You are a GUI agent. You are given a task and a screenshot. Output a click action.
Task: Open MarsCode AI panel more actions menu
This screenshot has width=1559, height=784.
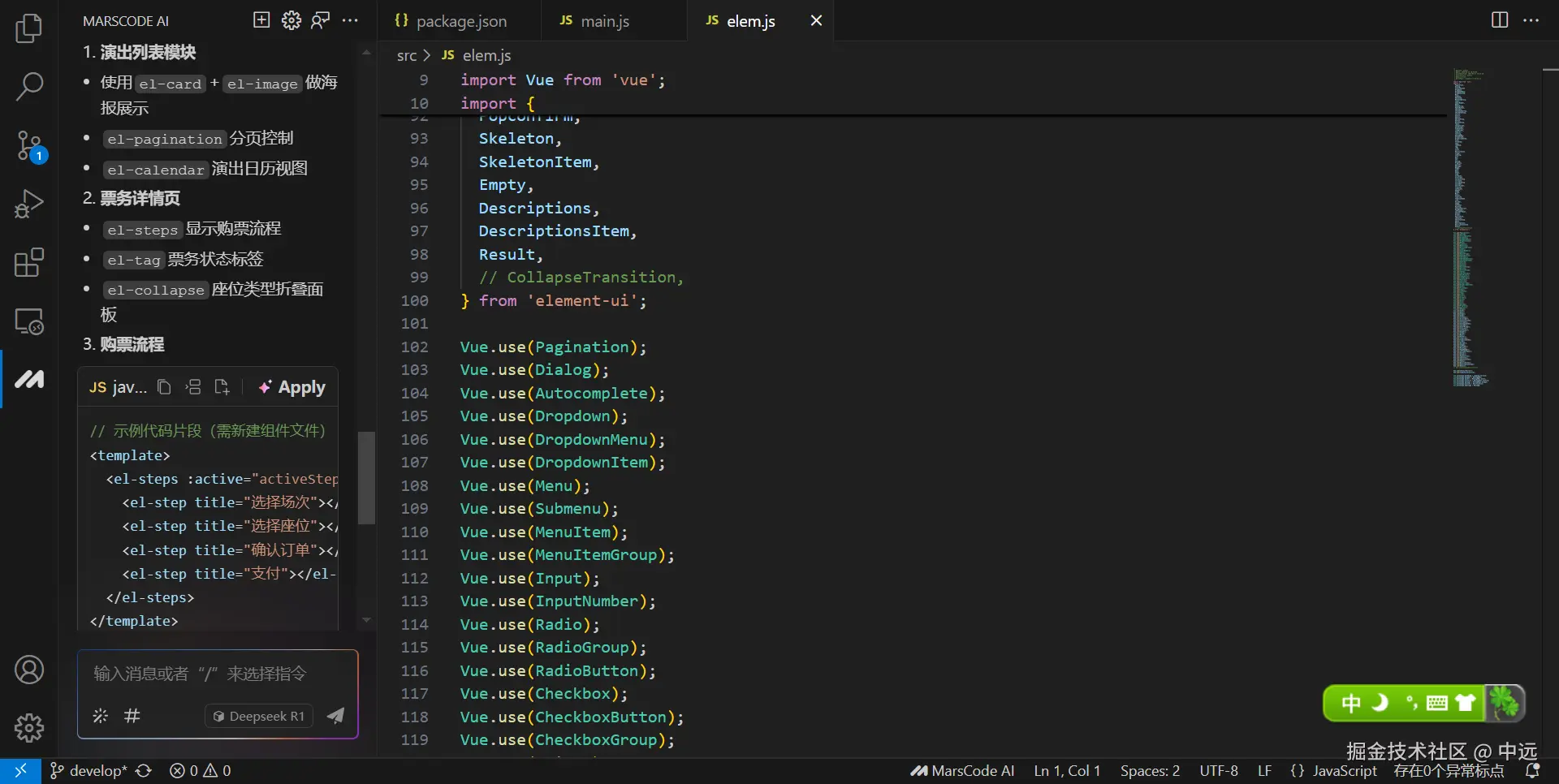350,20
